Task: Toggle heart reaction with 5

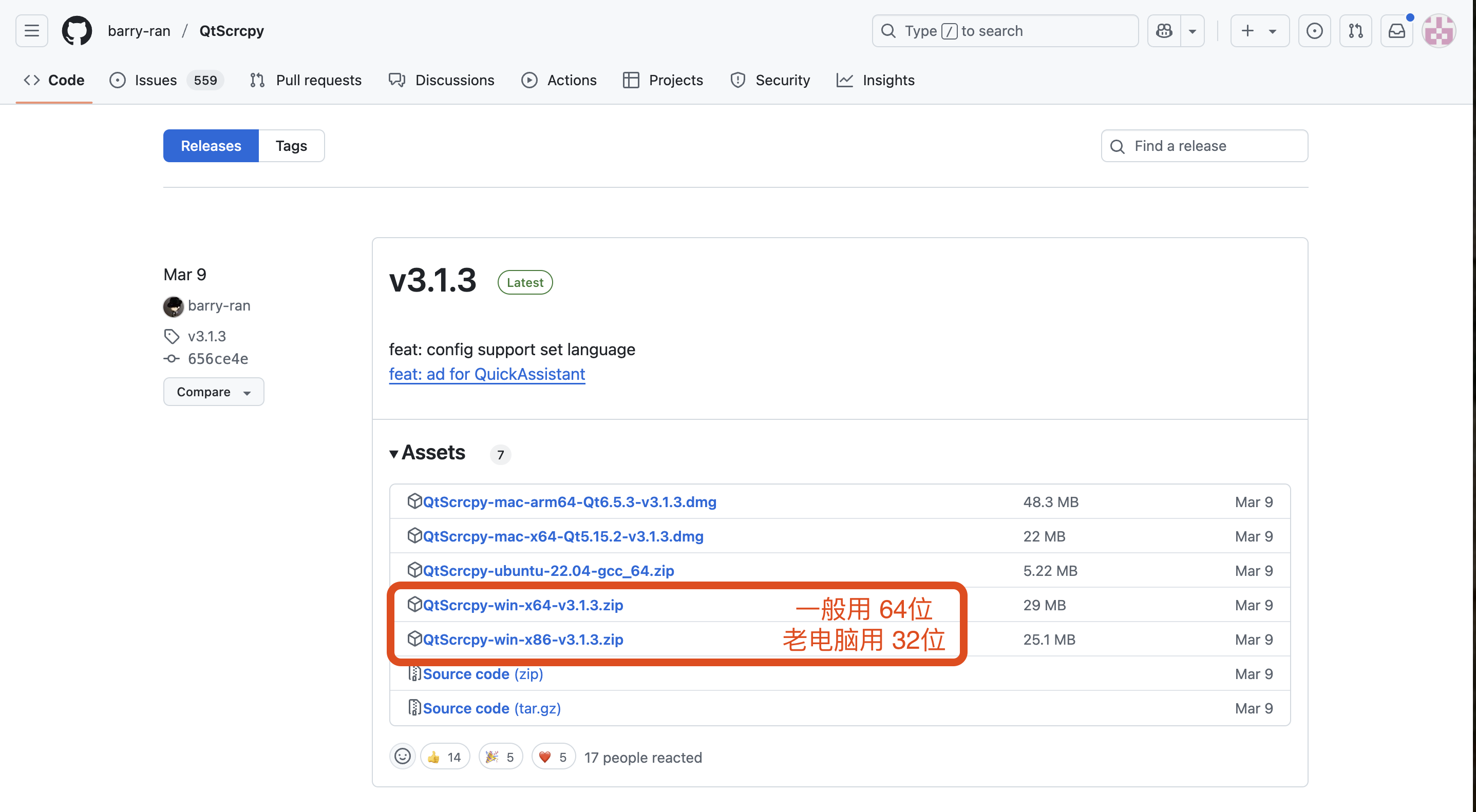Action: (553, 757)
